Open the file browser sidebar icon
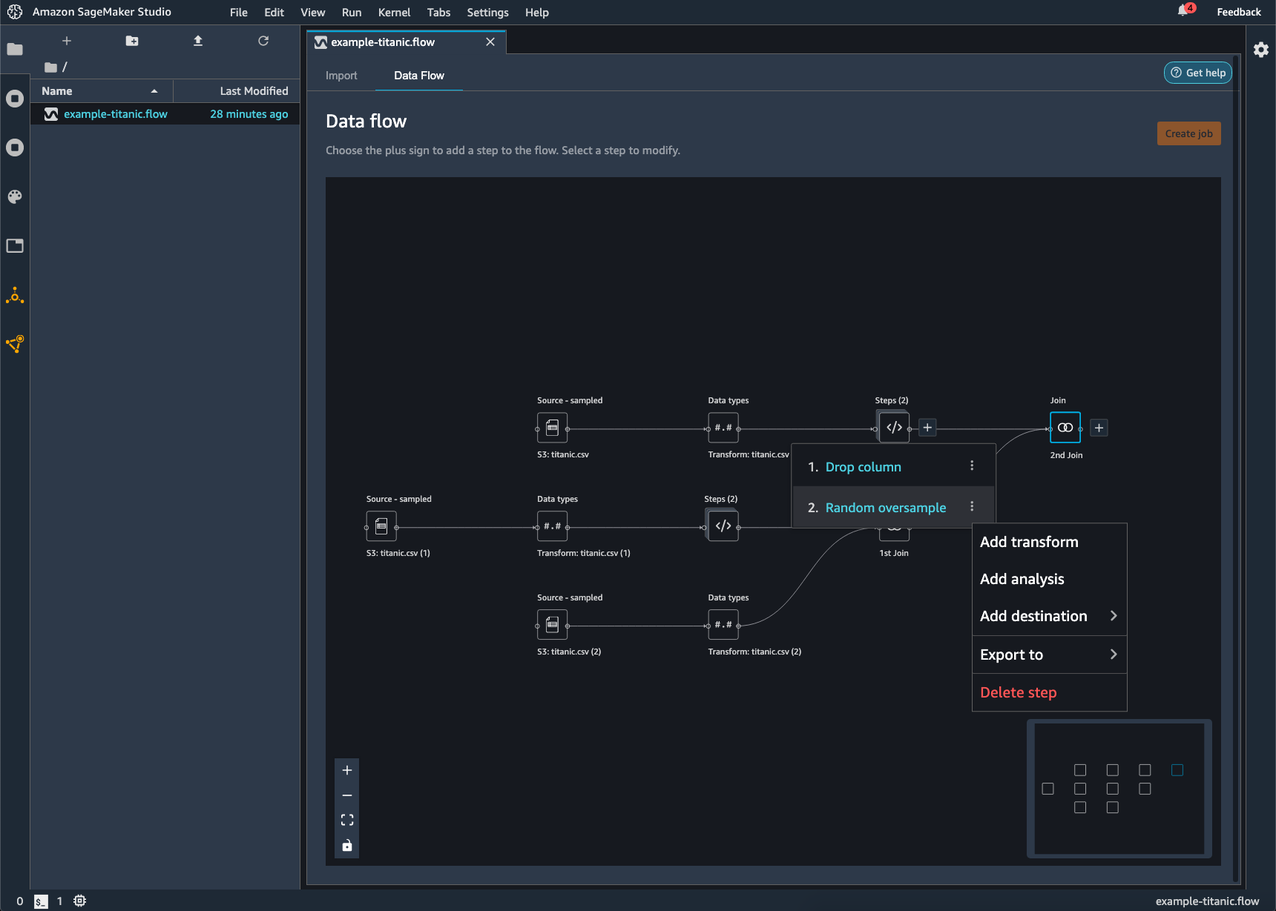This screenshot has width=1276, height=911. pyautogui.click(x=15, y=49)
